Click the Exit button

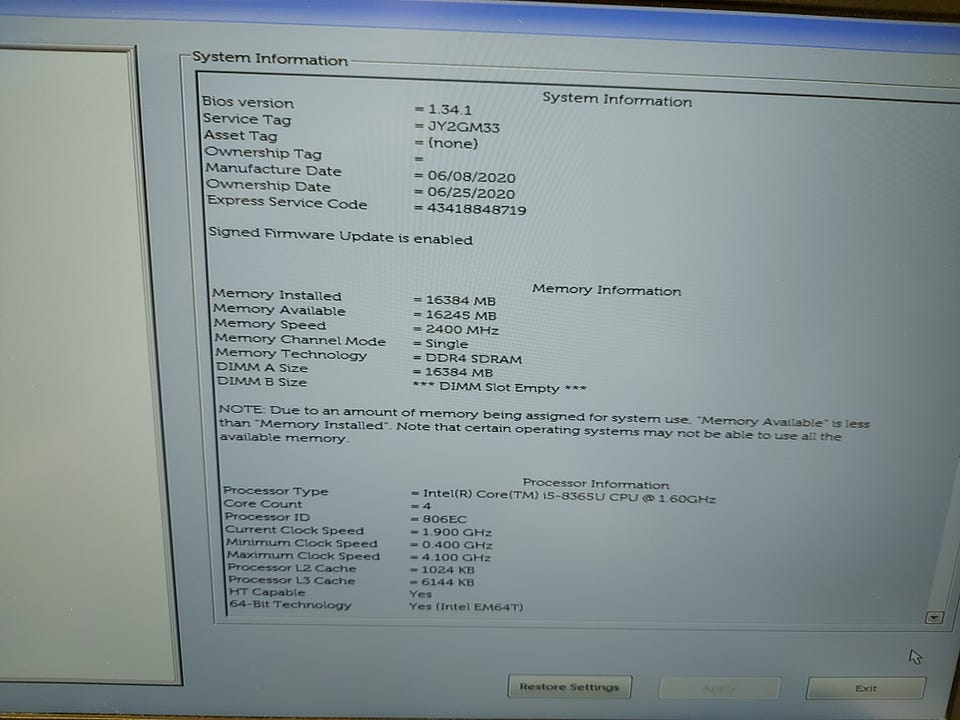coord(866,688)
